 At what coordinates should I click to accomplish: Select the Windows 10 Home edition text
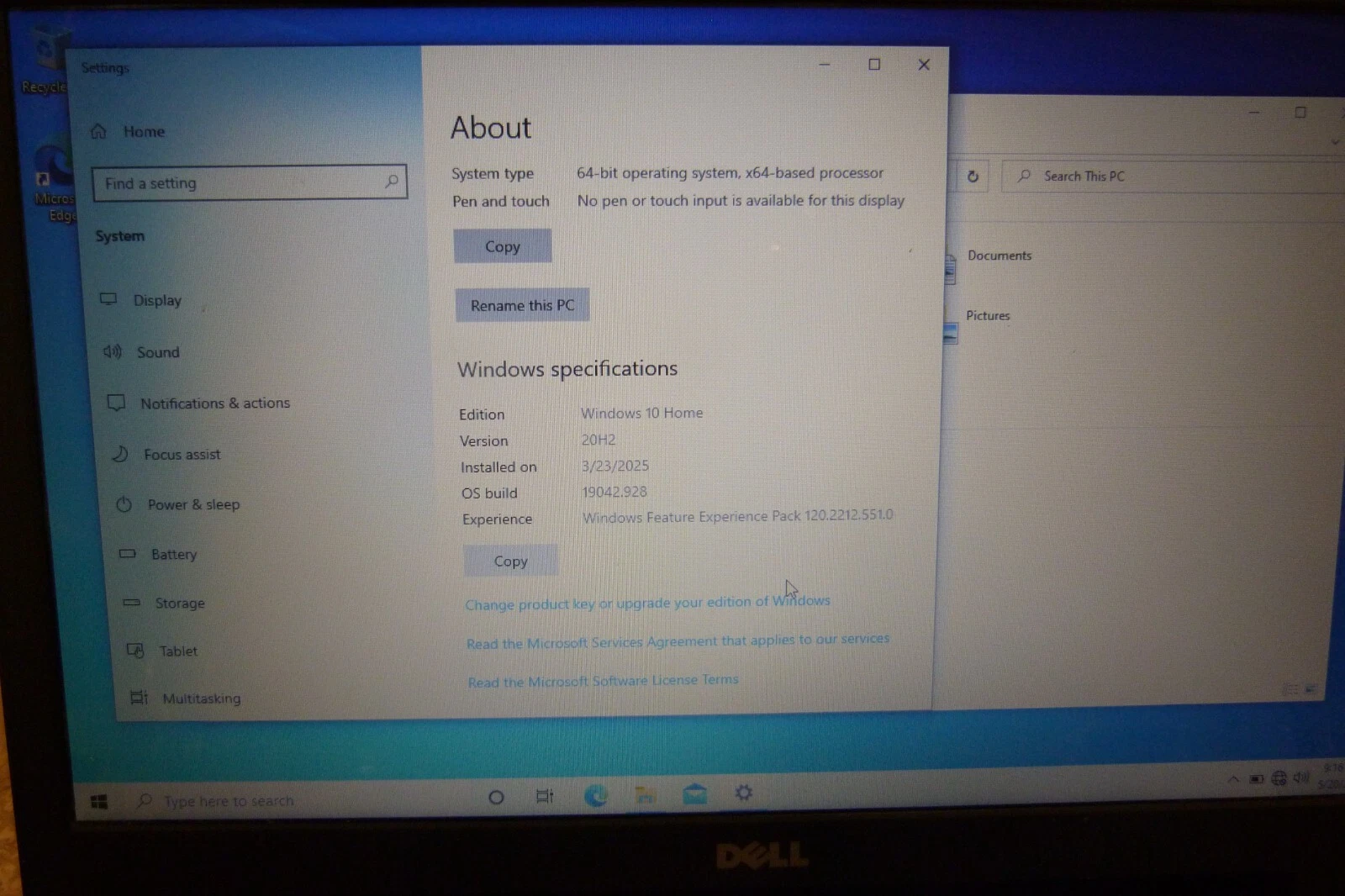[641, 413]
